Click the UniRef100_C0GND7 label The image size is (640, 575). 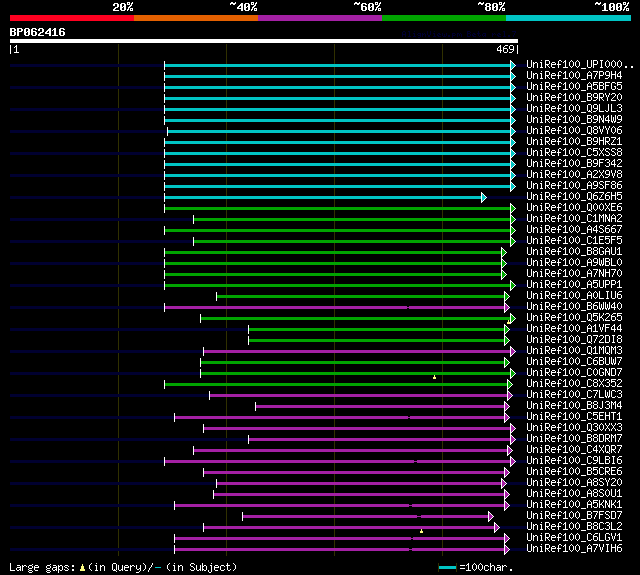tap(574, 373)
